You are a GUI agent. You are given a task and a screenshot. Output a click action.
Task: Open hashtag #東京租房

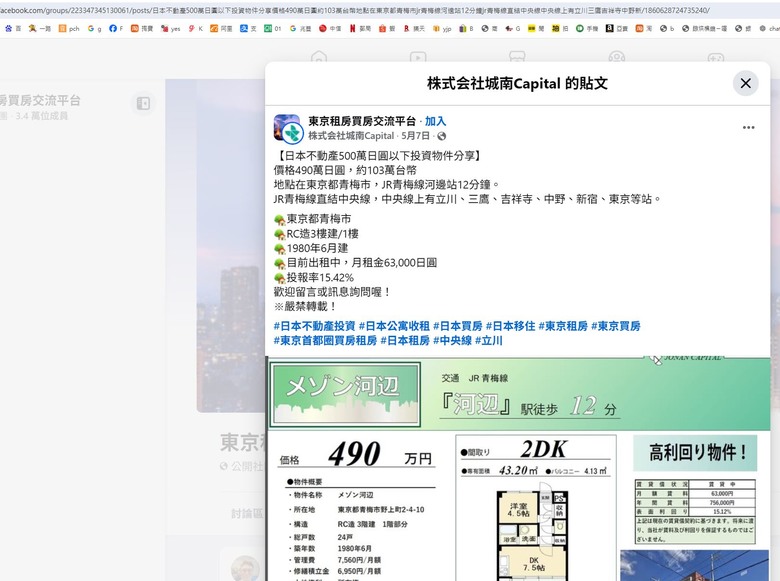[x=563, y=326]
